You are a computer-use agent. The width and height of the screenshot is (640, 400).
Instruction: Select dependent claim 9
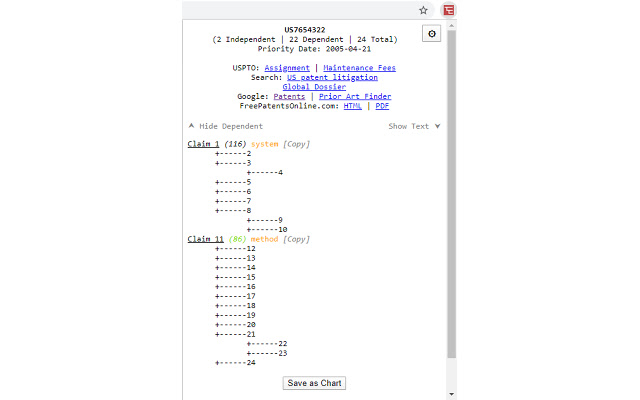click(x=280, y=220)
